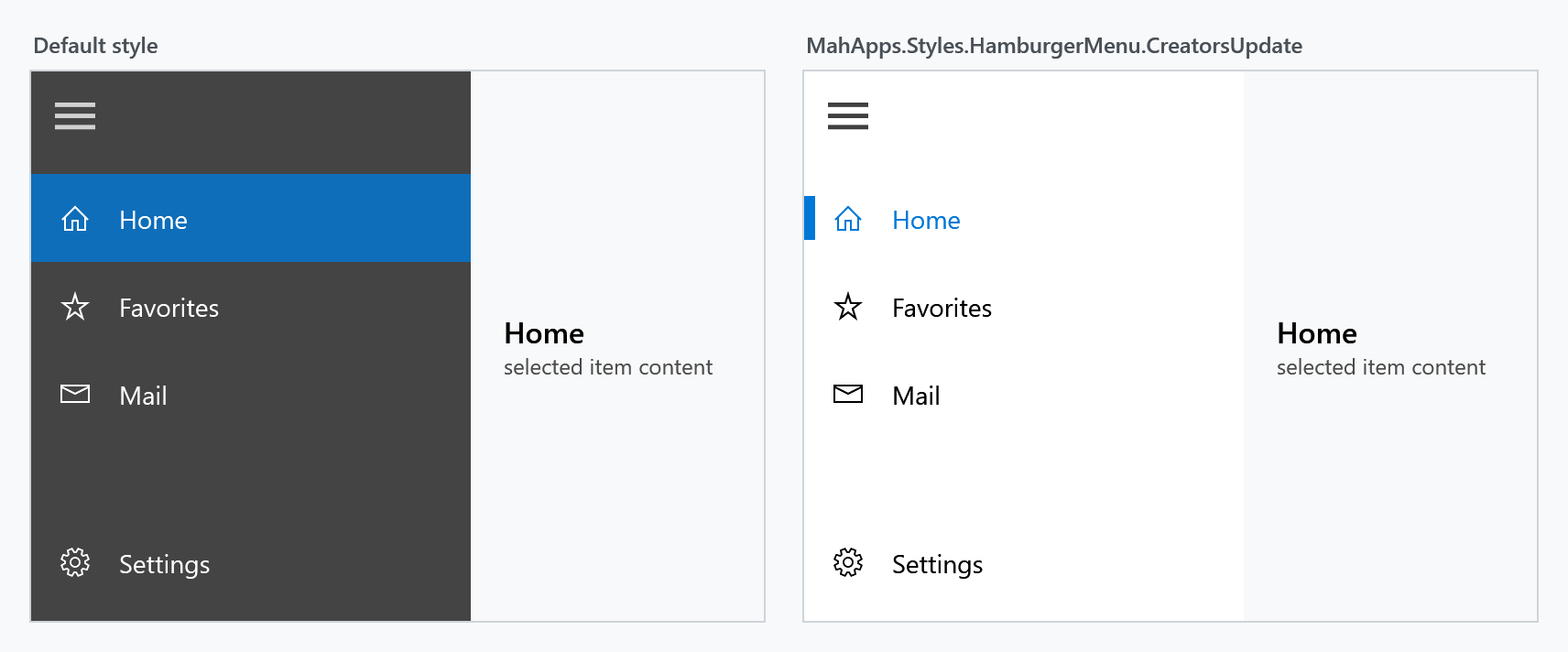
Task: Open Mail in the CreatorsUpdate menu
Action: 1024,394
